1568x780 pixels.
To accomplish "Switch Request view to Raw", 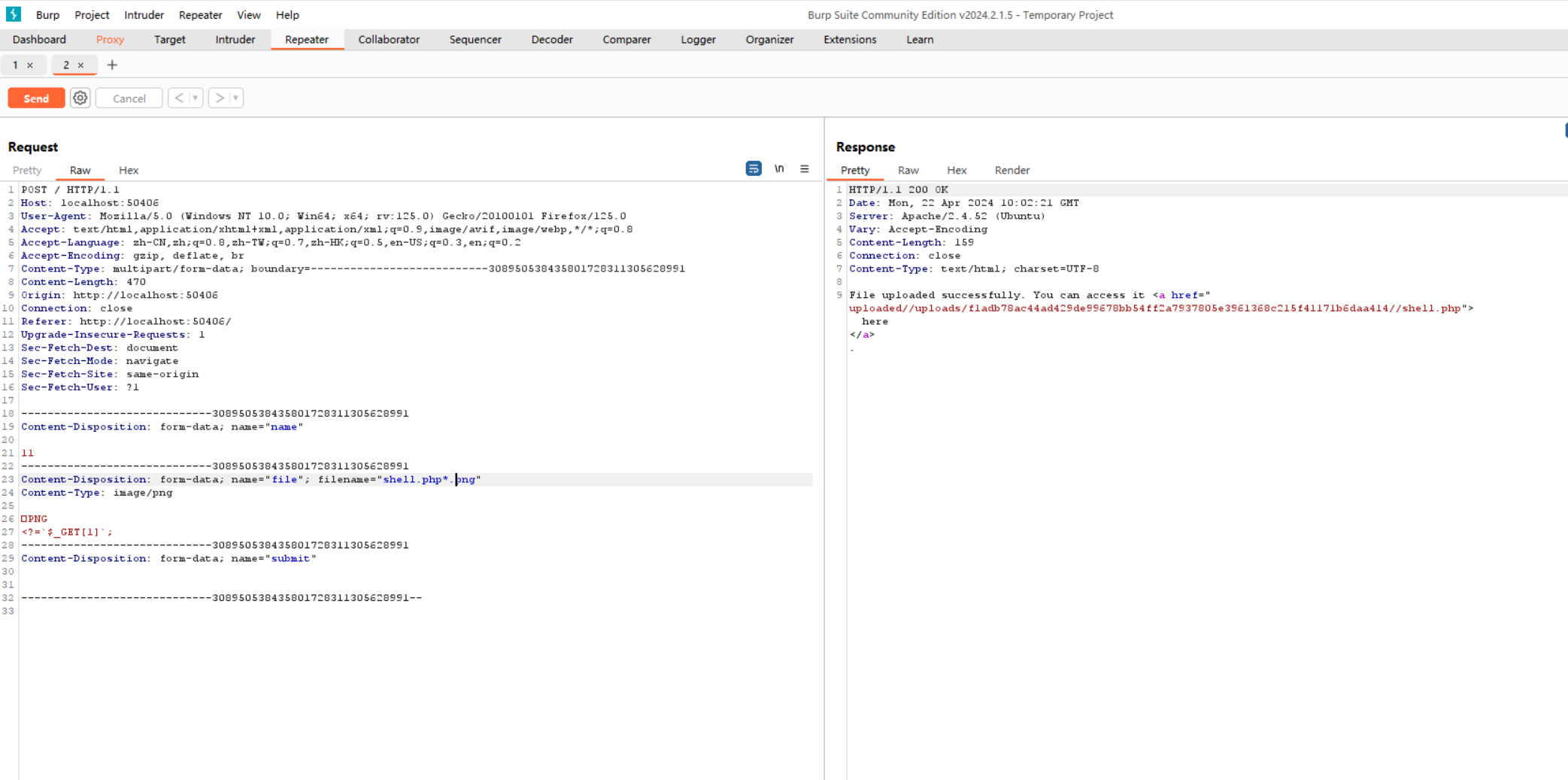I will [x=80, y=171].
